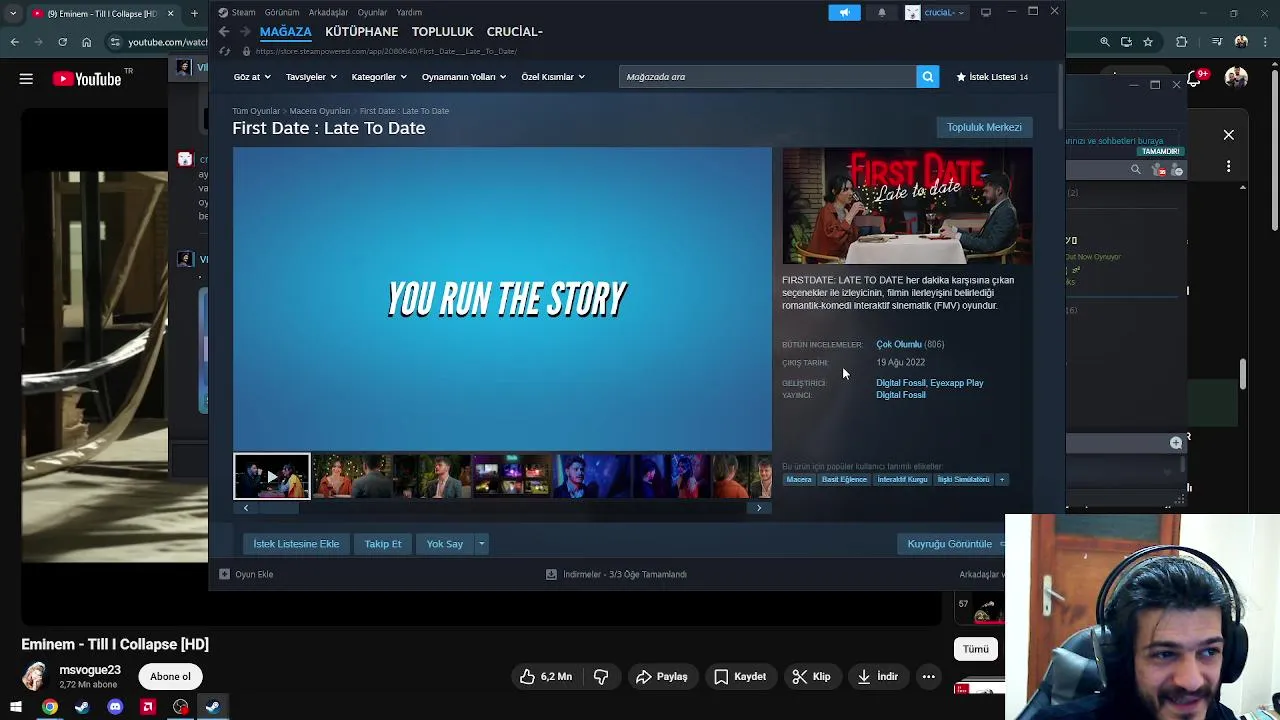
Task: Open YouTube hamburger guide menu
Action: (x=26, y=79)
